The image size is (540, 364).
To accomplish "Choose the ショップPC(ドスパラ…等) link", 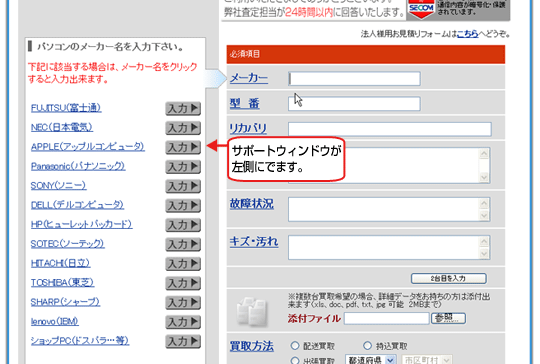I will pyautogui.click(x=80, y=341).
